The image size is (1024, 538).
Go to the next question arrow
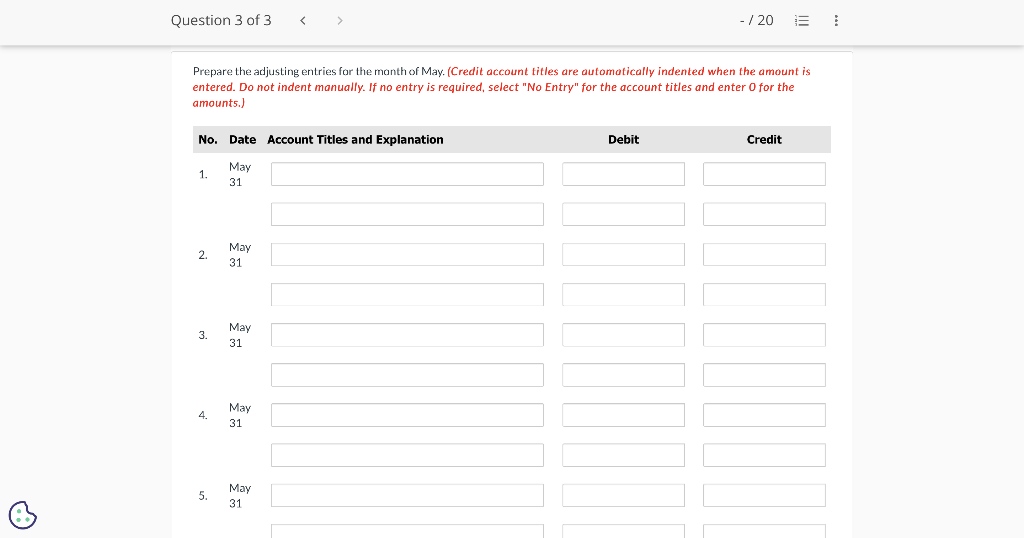(340, 20)
